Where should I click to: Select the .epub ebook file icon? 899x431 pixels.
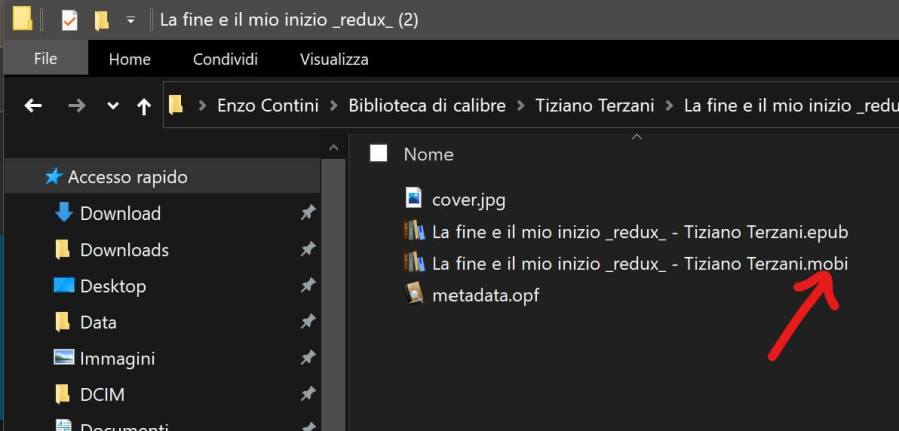(414, 232)
